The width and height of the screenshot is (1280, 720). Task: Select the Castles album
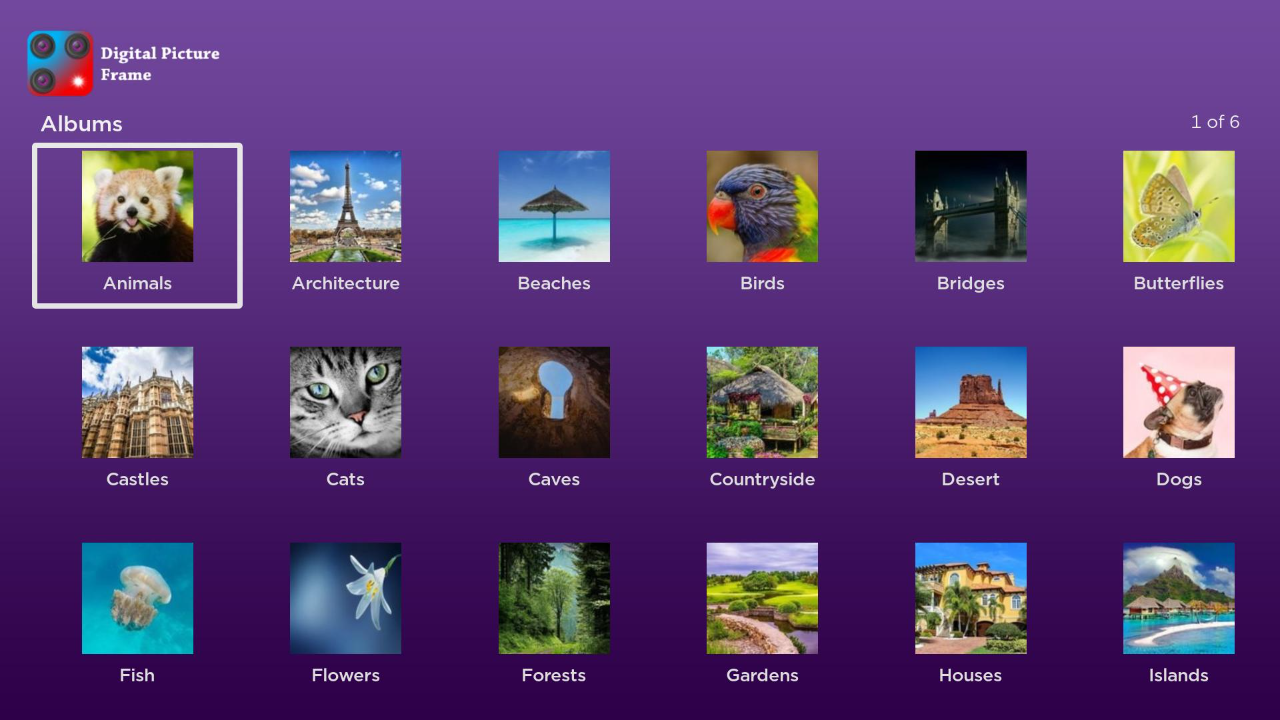point(137,402)
